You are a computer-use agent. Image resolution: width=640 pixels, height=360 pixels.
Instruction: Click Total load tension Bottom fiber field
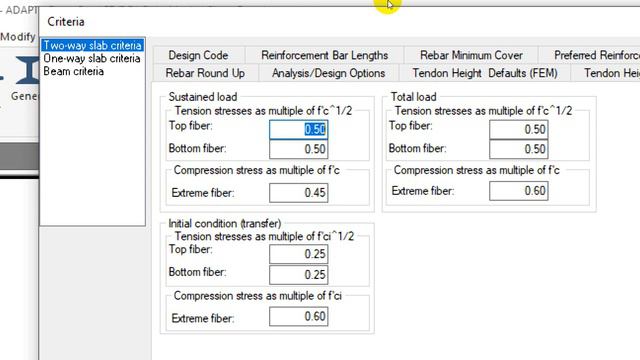(518, 149)
